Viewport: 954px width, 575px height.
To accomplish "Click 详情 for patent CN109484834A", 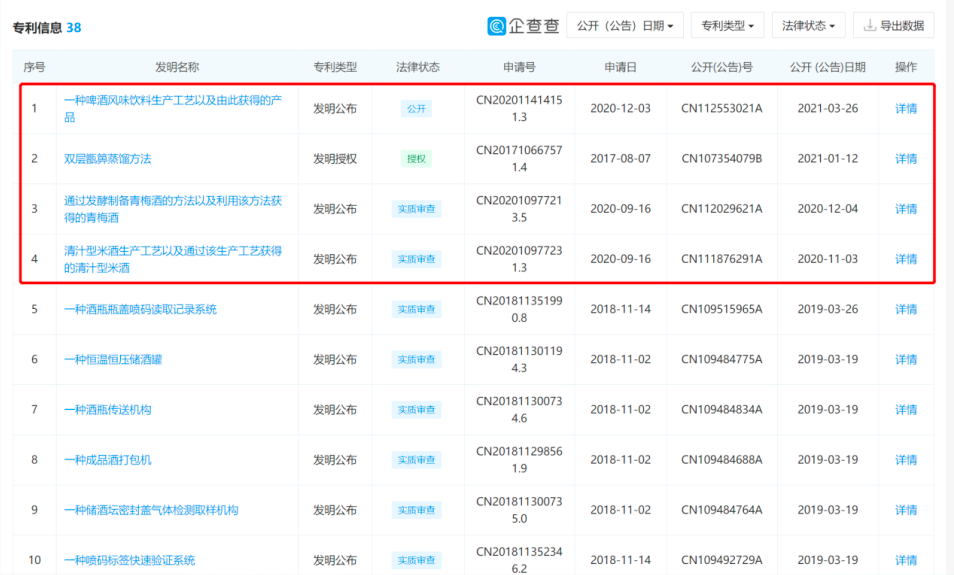I will click(x=906, y=409).
